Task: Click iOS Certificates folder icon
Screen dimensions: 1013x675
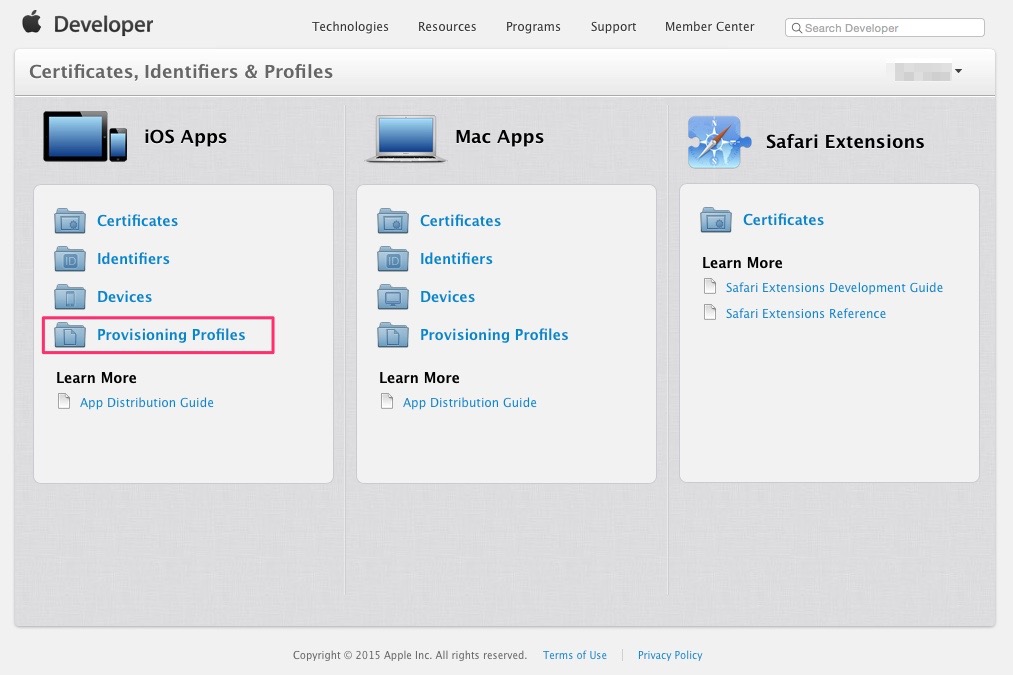Action: (70, 221)
